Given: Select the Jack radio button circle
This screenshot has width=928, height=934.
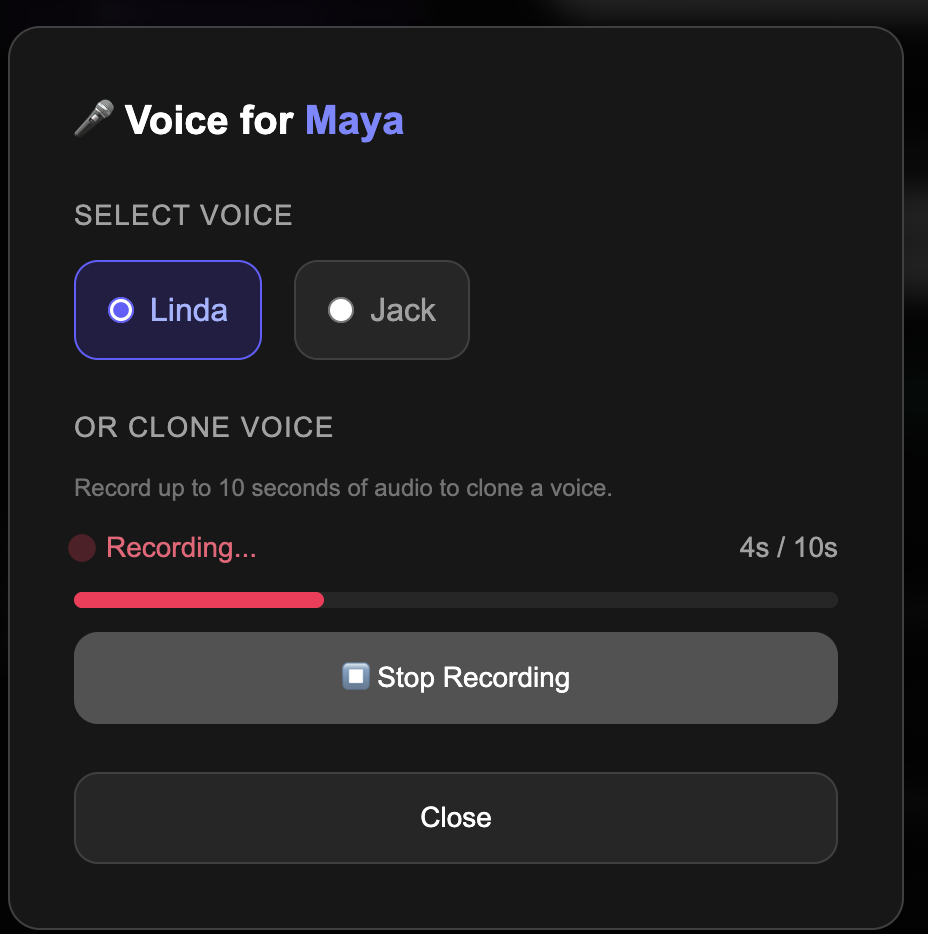Looking at the screenshot, I should pos(341,310).
